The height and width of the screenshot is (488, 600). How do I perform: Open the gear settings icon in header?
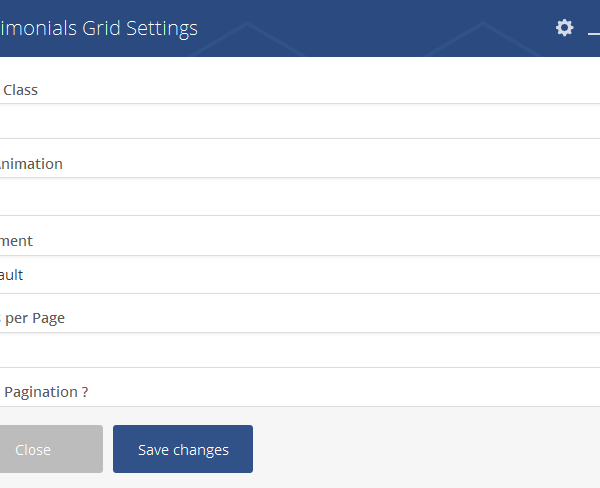coord(565,28)
